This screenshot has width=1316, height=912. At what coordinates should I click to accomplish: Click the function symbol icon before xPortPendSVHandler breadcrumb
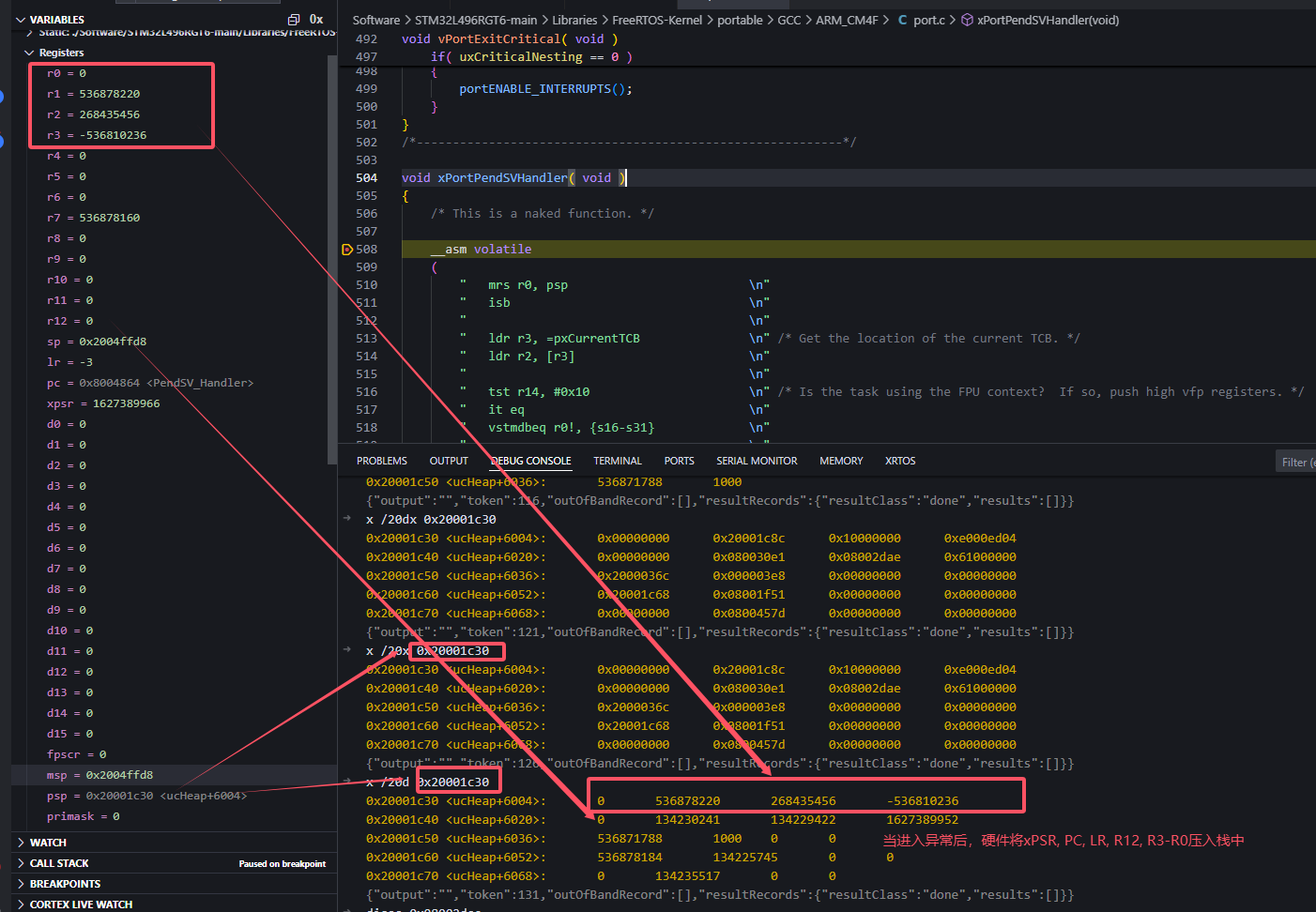click(967, 20)
